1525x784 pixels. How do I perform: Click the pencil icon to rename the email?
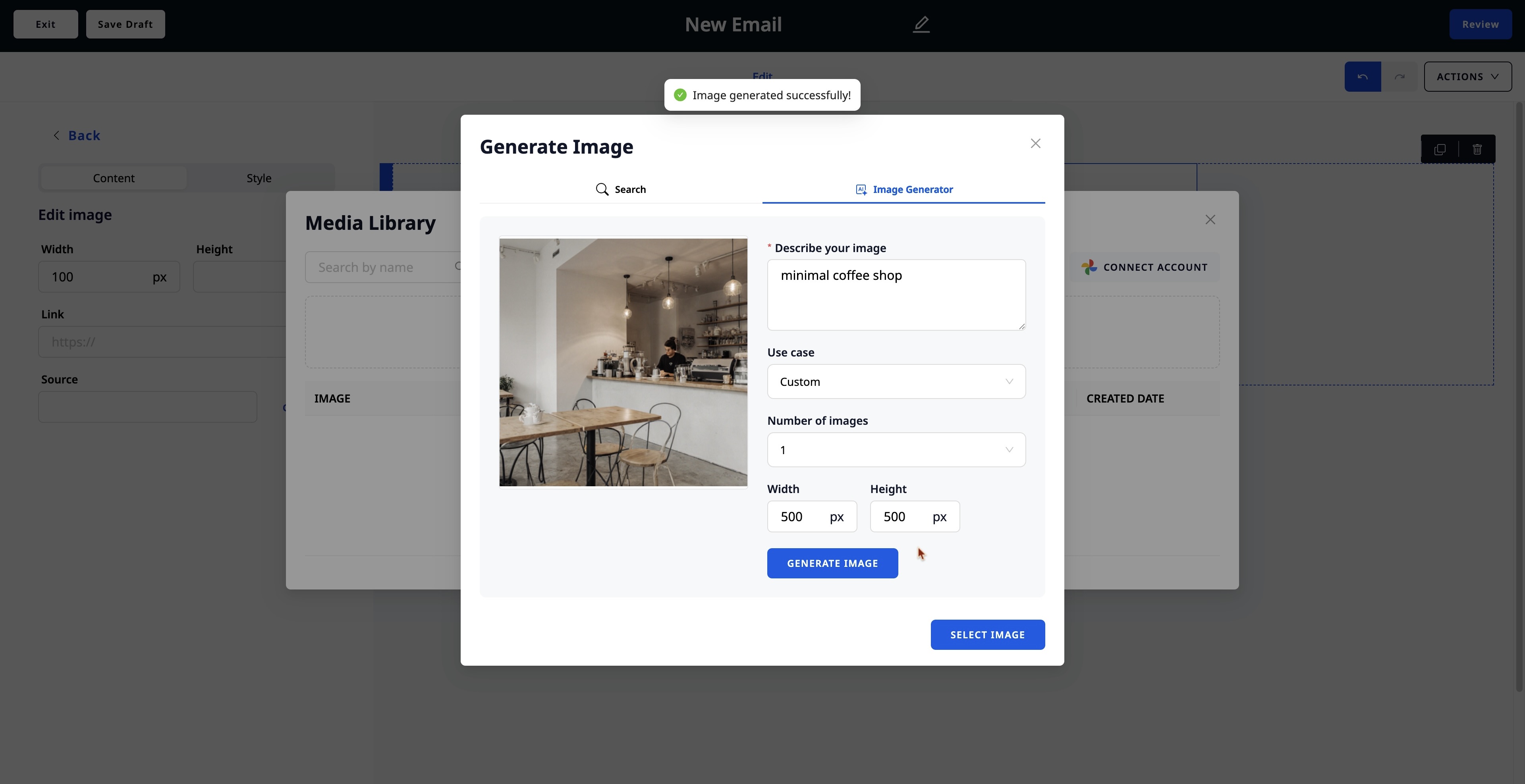click(921, 24)
